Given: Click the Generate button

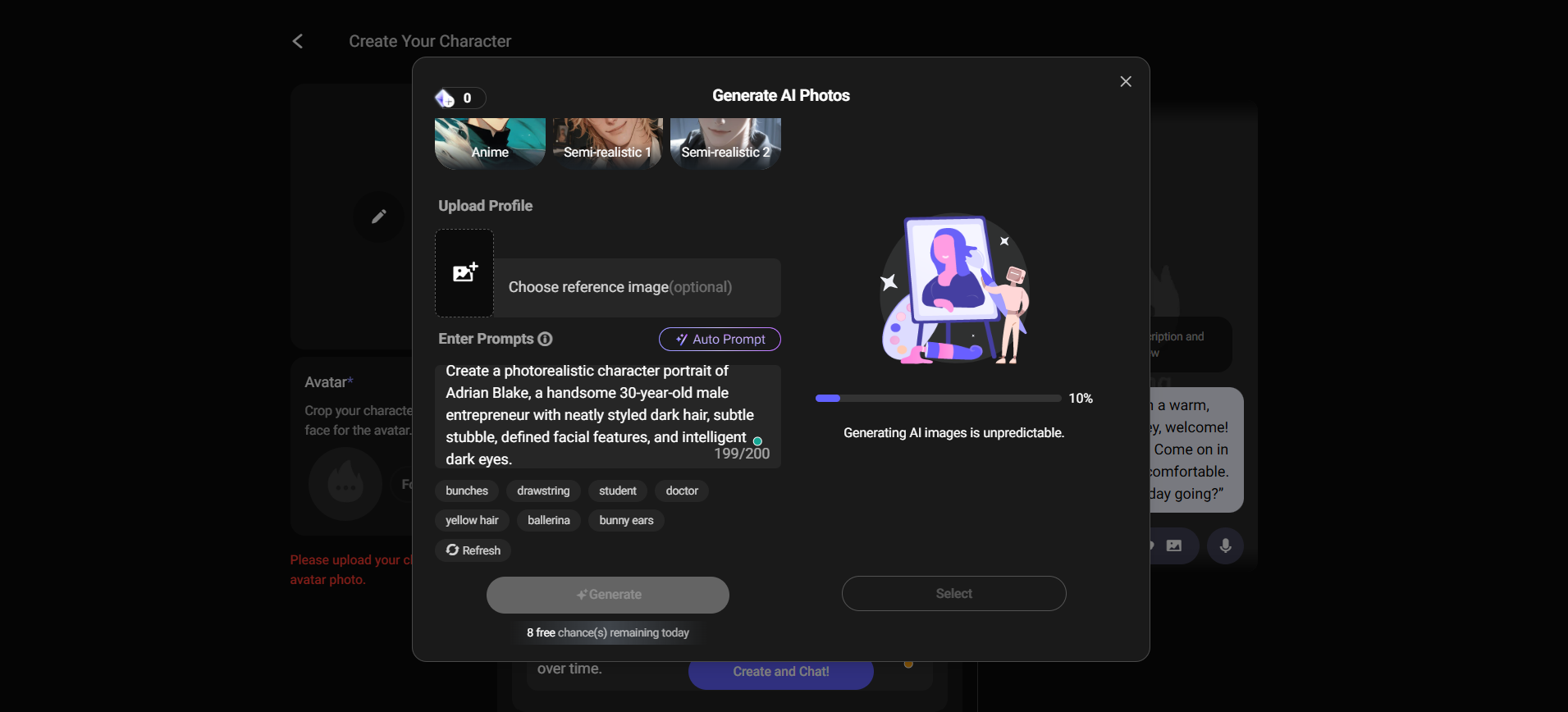Looking at the screenshot, I should point(608,595).
